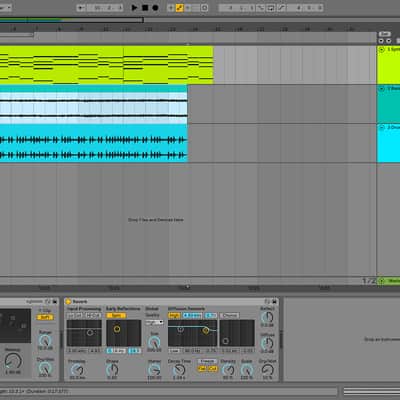Toggle the Punch-In switch
This screenshot has height=400, width=400.
tap(260, 7)
